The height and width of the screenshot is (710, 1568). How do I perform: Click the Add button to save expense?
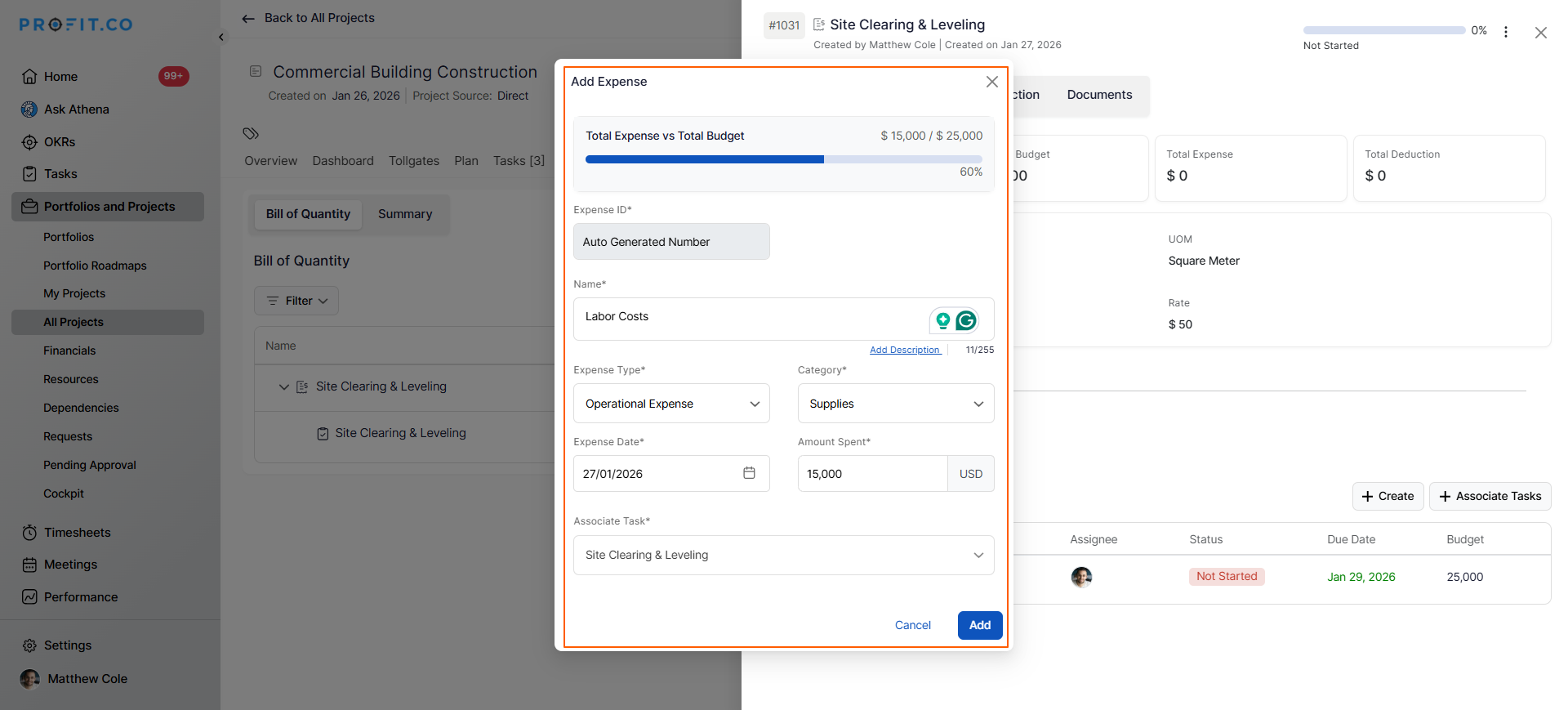979,625
